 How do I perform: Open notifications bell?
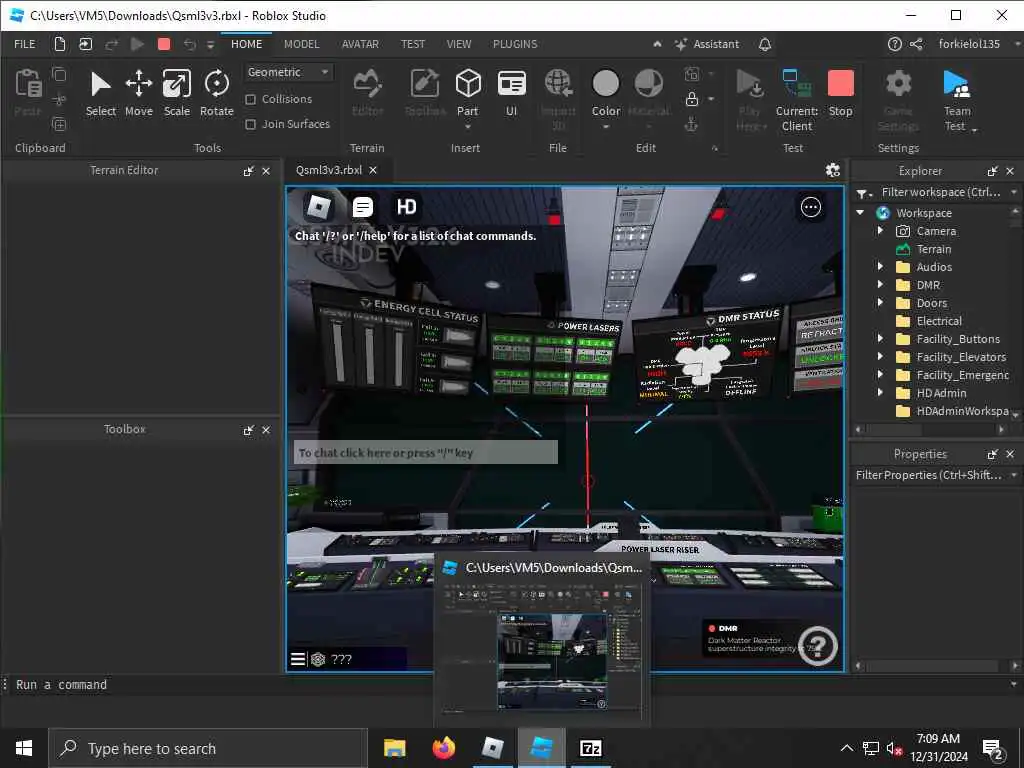pyautogui.click(x=765, y=44)
